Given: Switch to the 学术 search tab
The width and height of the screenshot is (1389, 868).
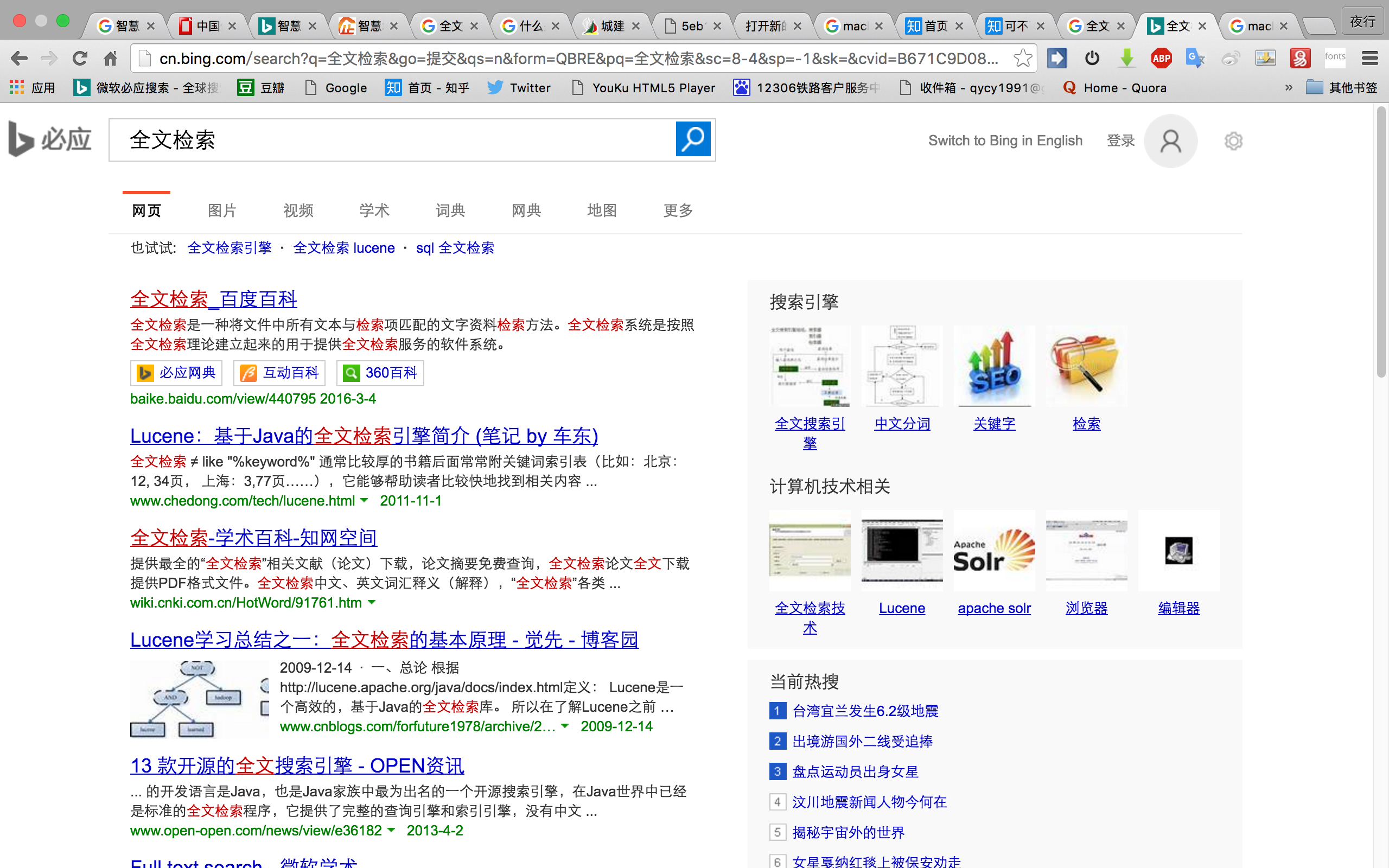Looking at the screenshot, I should [374, 210].
